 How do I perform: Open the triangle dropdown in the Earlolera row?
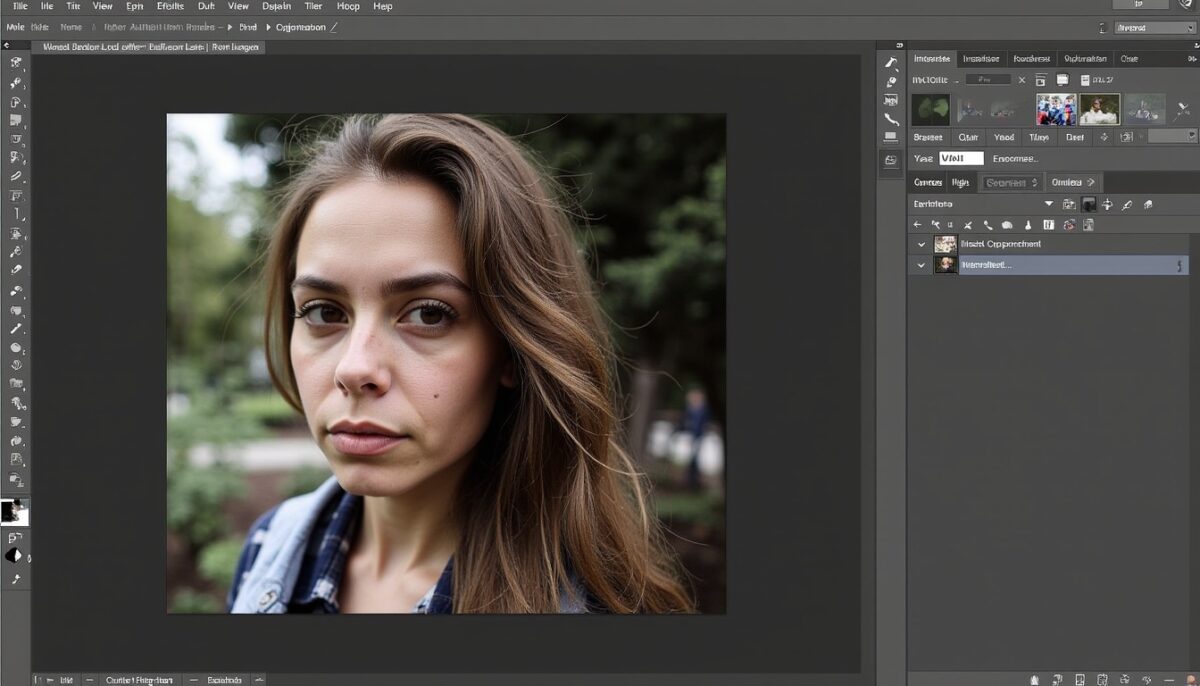[x=1049, y=204]
